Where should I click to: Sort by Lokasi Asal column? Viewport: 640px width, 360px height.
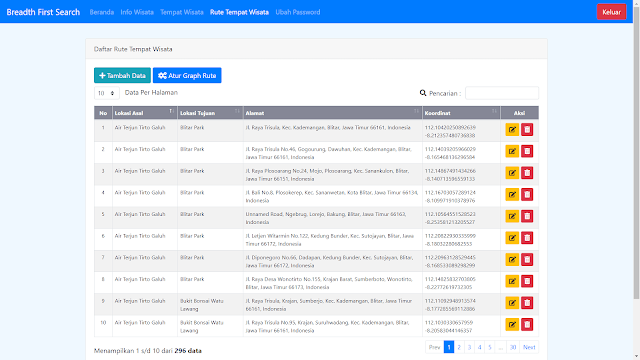pyautogui.click(x=144, y=113)
